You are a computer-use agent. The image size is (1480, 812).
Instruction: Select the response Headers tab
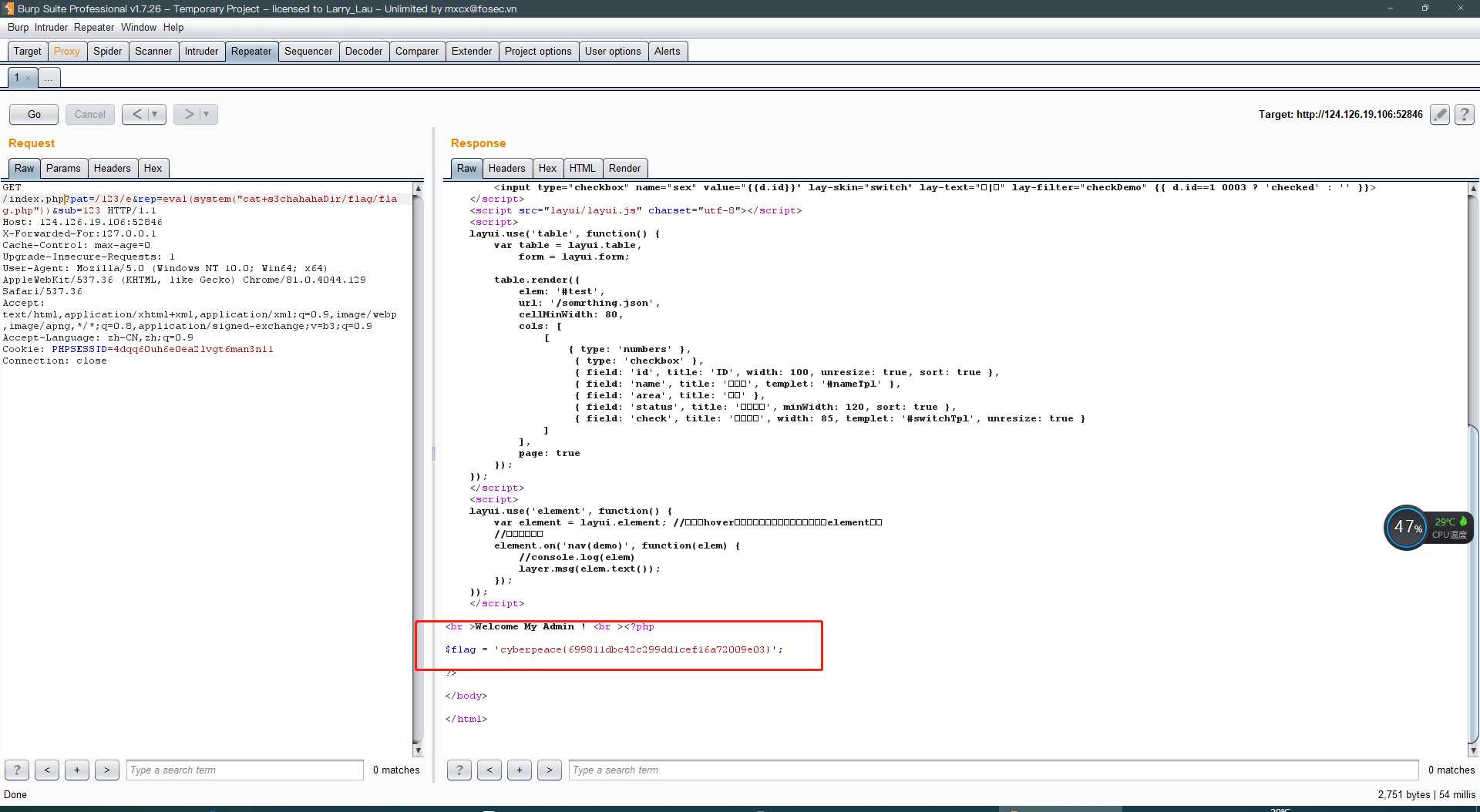(x=507, y=168)
